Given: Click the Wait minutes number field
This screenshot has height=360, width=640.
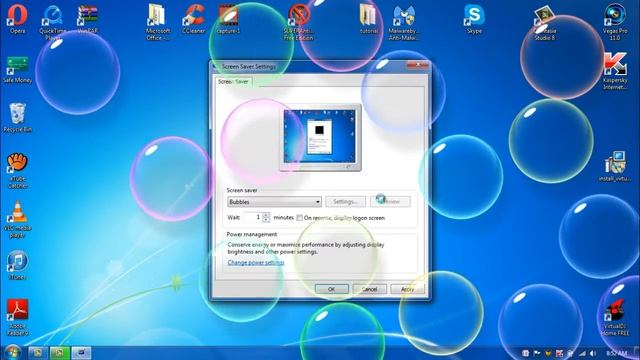Looking at the screenshot, I should [253, 217].
